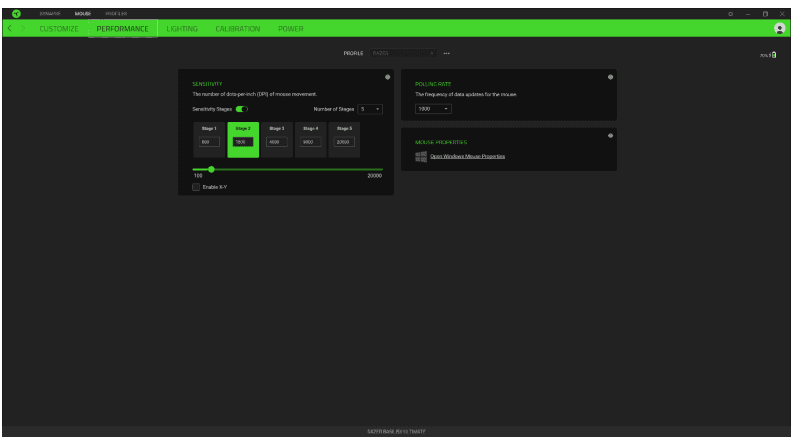Switch to the Customize tab

(59, 29)
